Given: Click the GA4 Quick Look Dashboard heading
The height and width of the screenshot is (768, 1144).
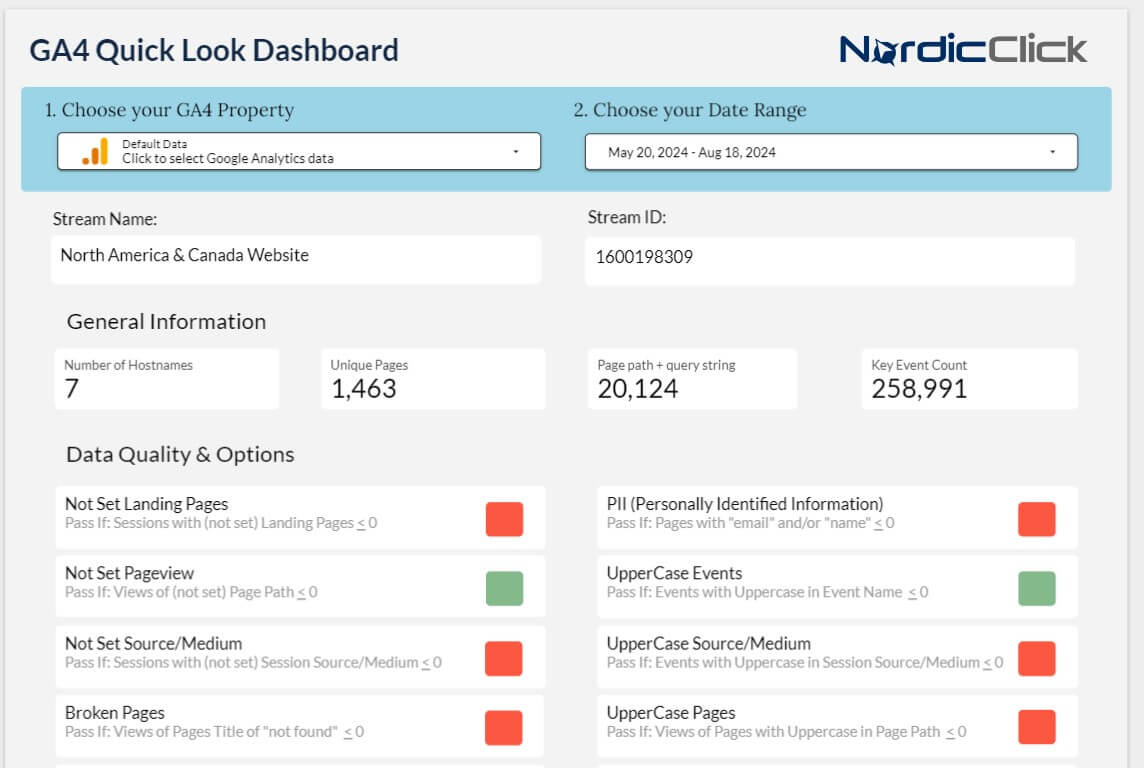Looking at the screenshot, I should tap(214, 50).
